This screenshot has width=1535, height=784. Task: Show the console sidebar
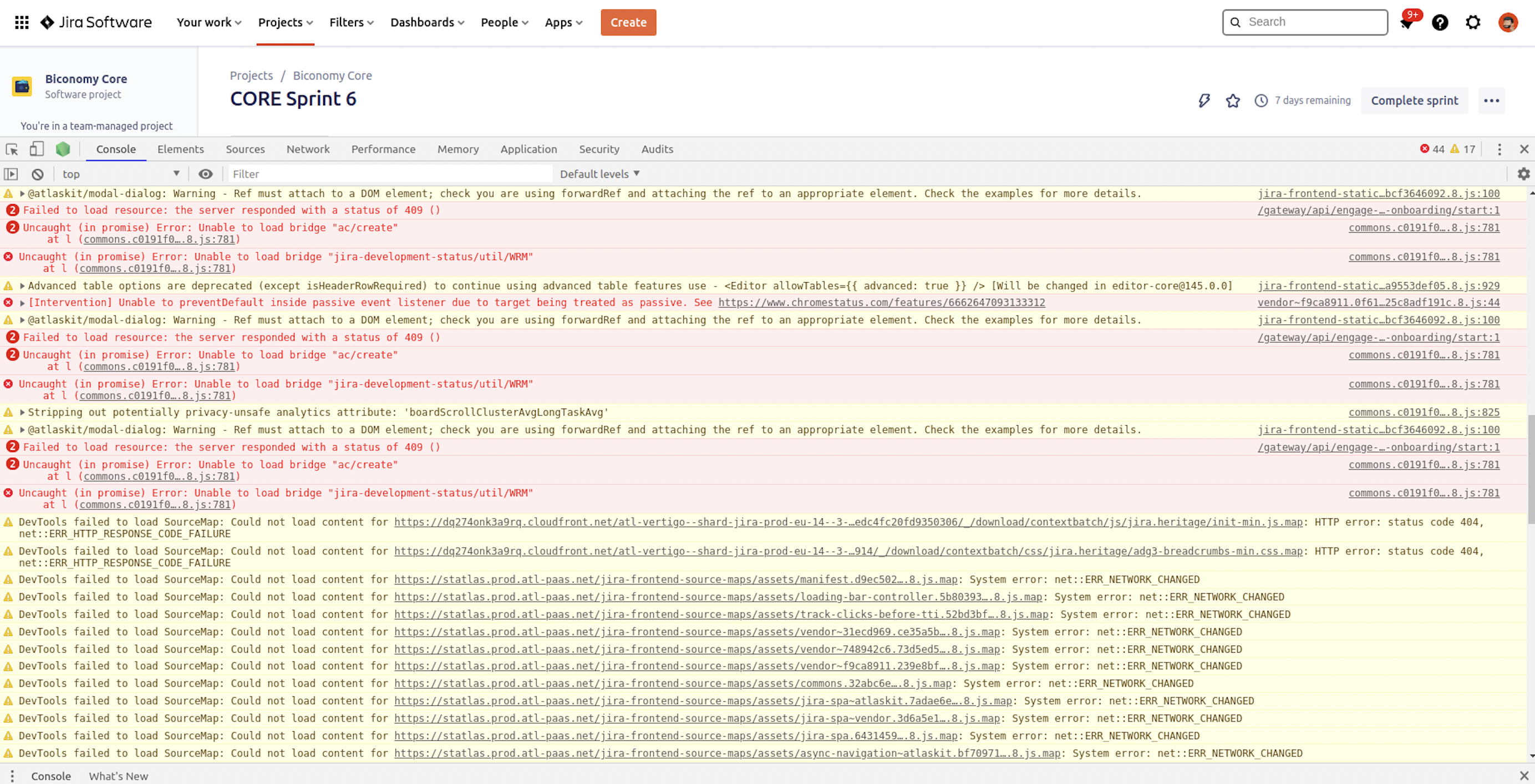tap(11, 174)
